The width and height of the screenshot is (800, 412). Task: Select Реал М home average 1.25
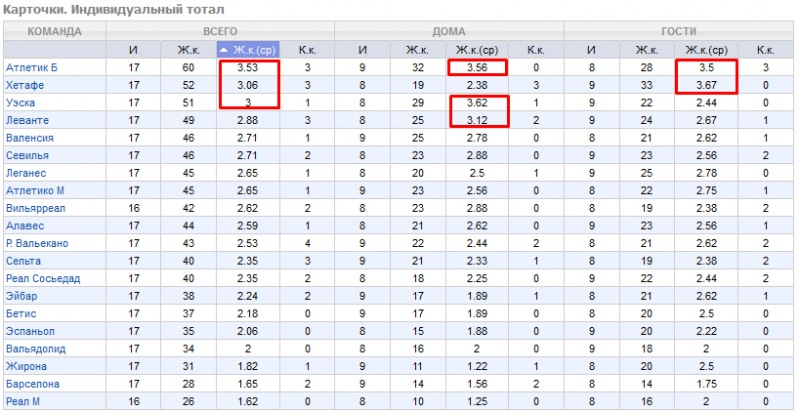tap(477, 401)
